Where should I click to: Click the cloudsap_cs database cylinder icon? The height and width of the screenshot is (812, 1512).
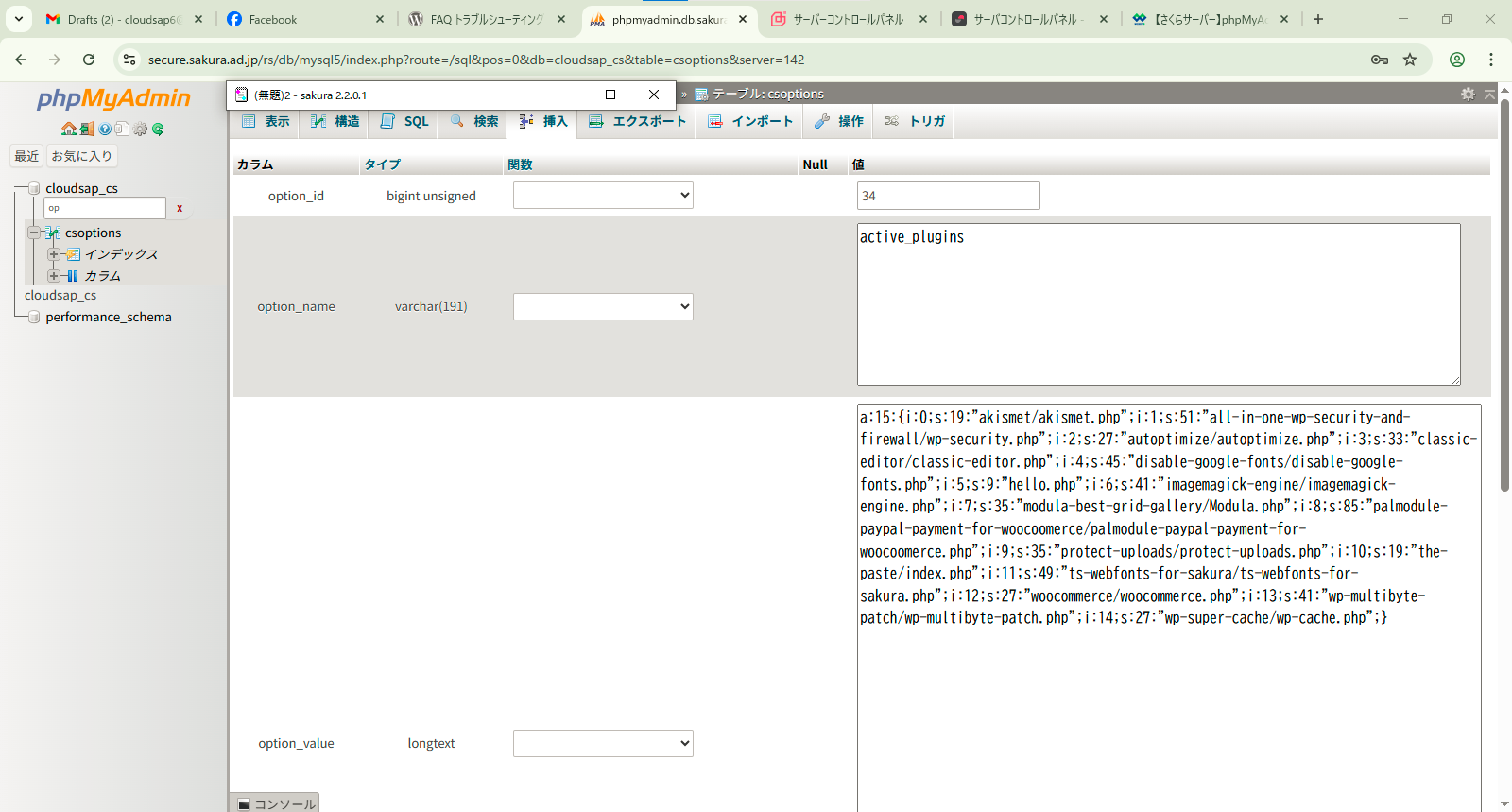34,188
